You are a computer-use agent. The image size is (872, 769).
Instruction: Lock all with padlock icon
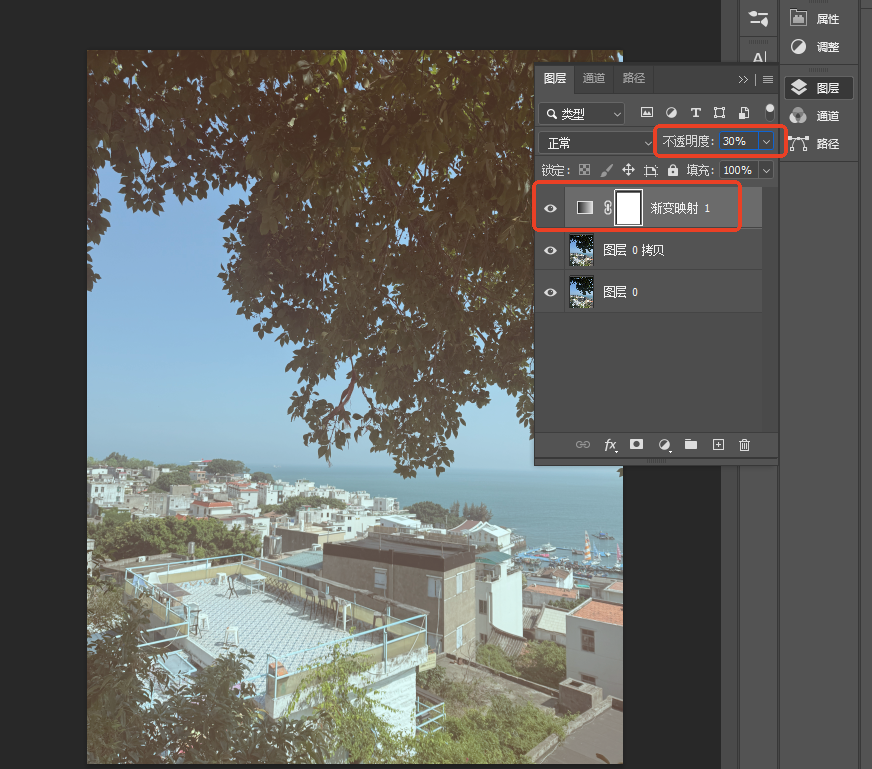tap(673, 170)
